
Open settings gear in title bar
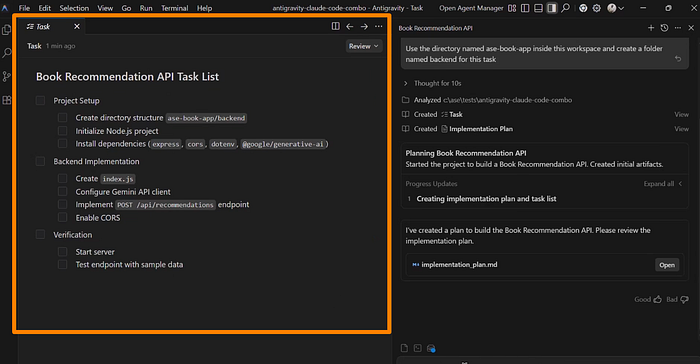pyautogui.click(x=596, y=8)
